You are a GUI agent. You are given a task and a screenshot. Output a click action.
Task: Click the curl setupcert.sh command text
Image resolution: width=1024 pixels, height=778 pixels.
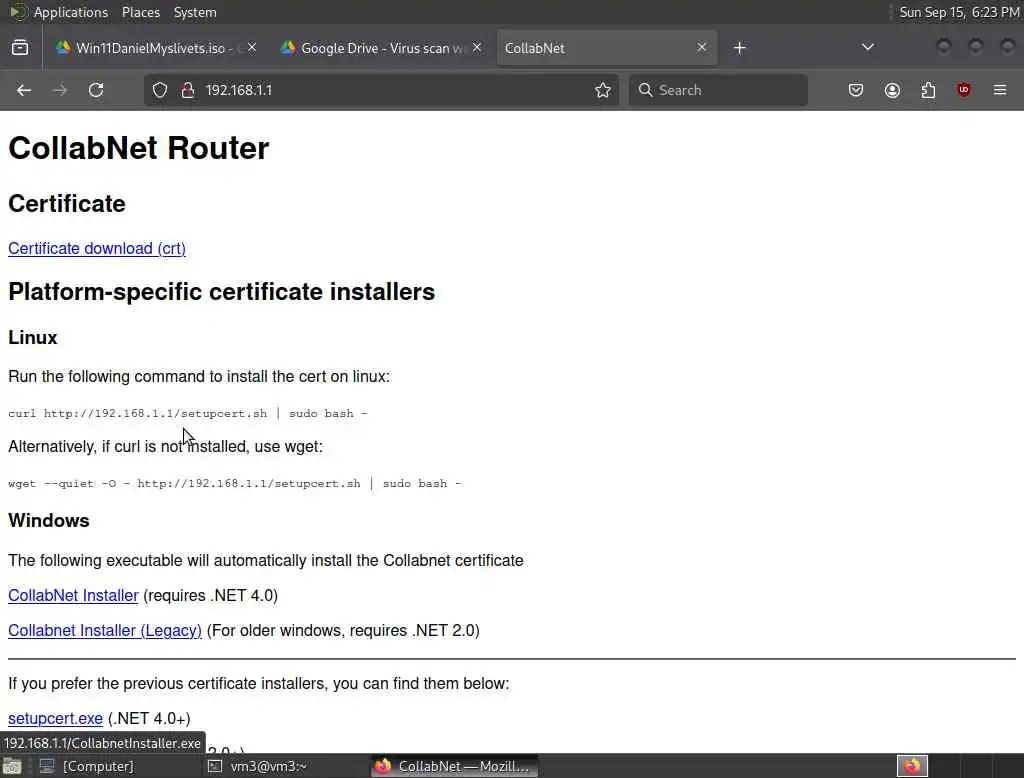tap(188, 413)
